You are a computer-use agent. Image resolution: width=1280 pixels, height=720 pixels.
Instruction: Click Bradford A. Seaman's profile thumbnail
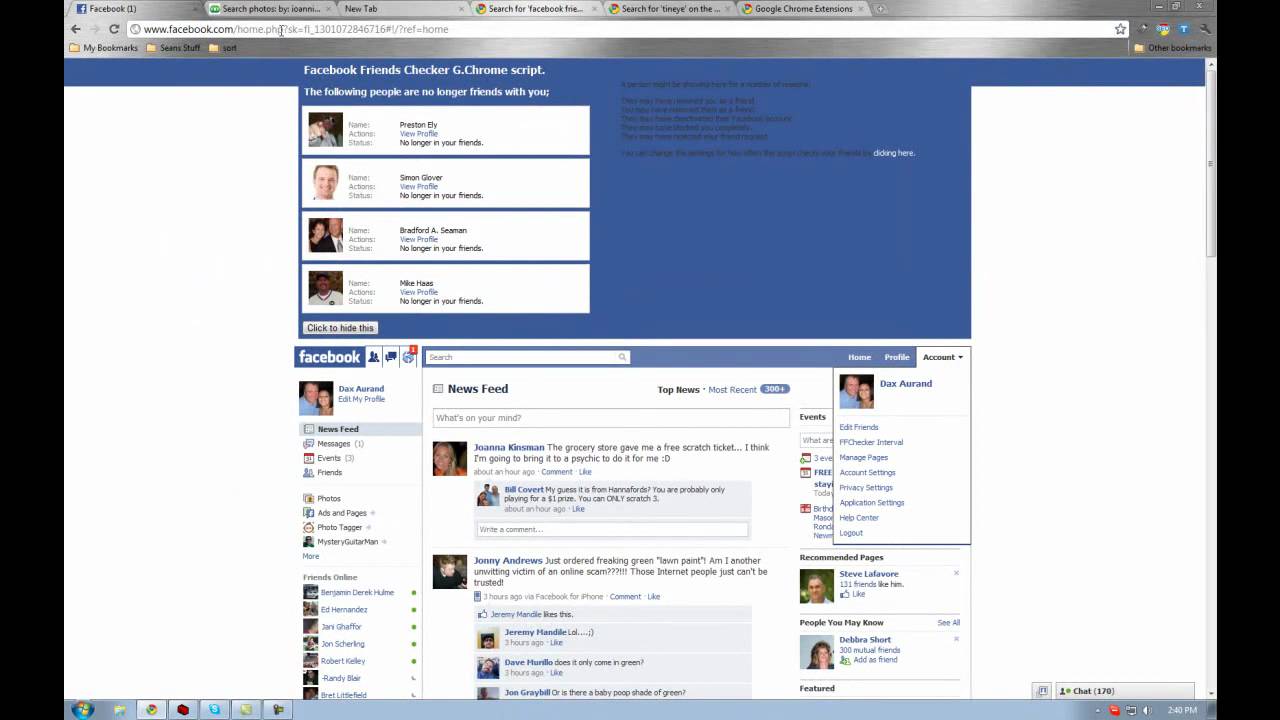[325, 235]
